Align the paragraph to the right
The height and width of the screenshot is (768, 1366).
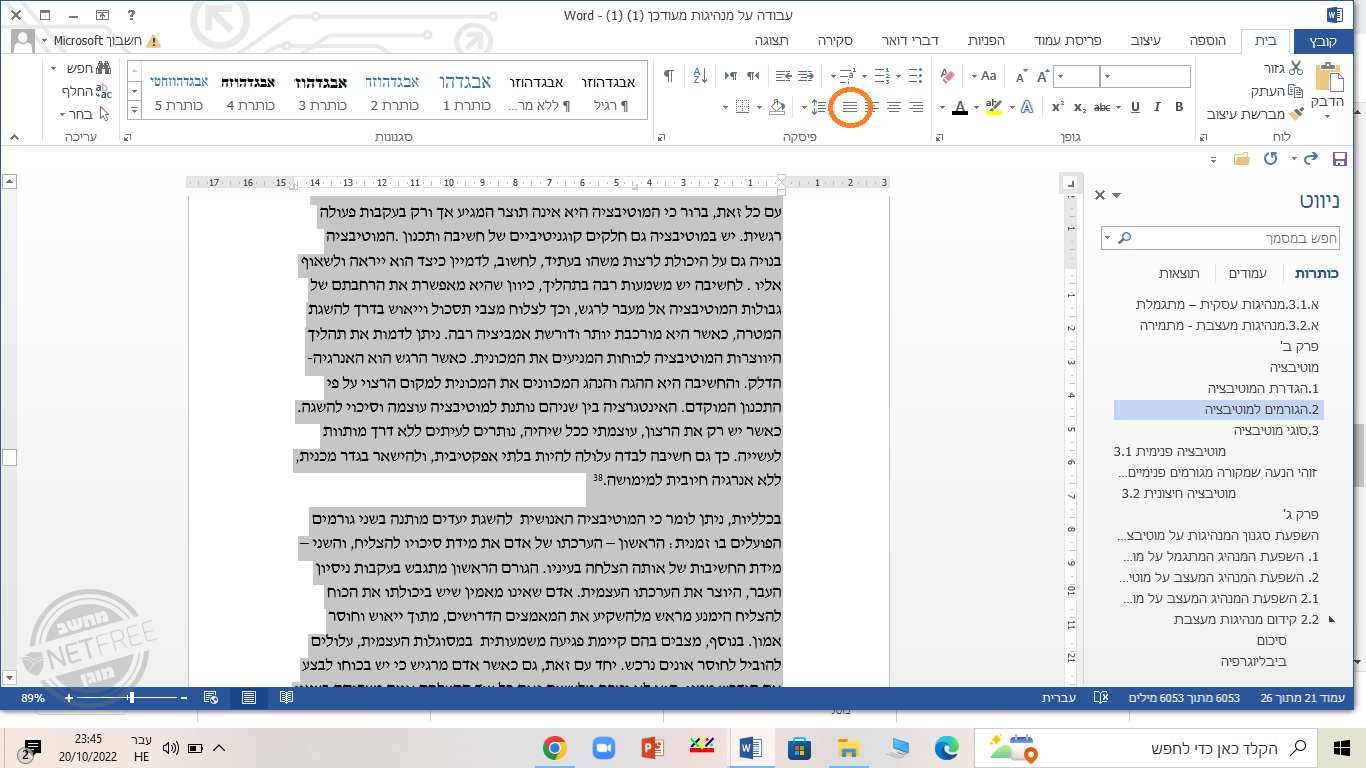coord(916,108)
